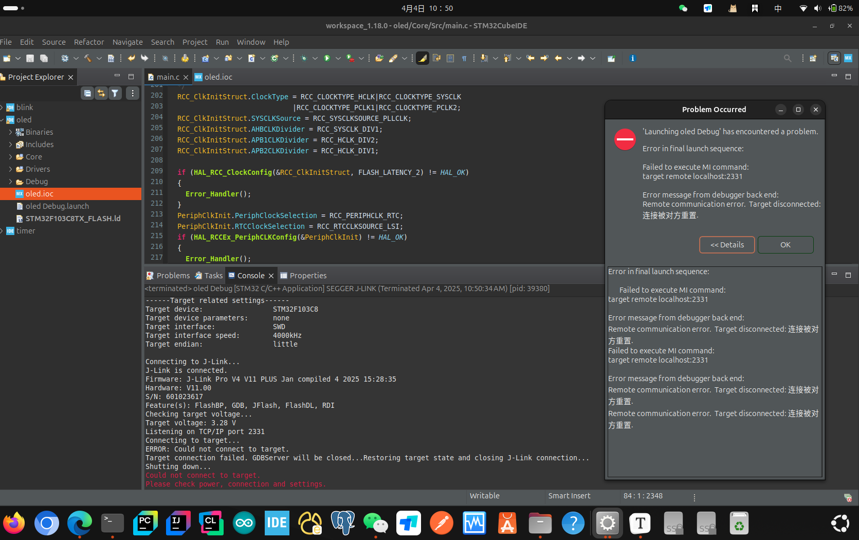Open the dropdown arrow beside the Run icon

336,58
